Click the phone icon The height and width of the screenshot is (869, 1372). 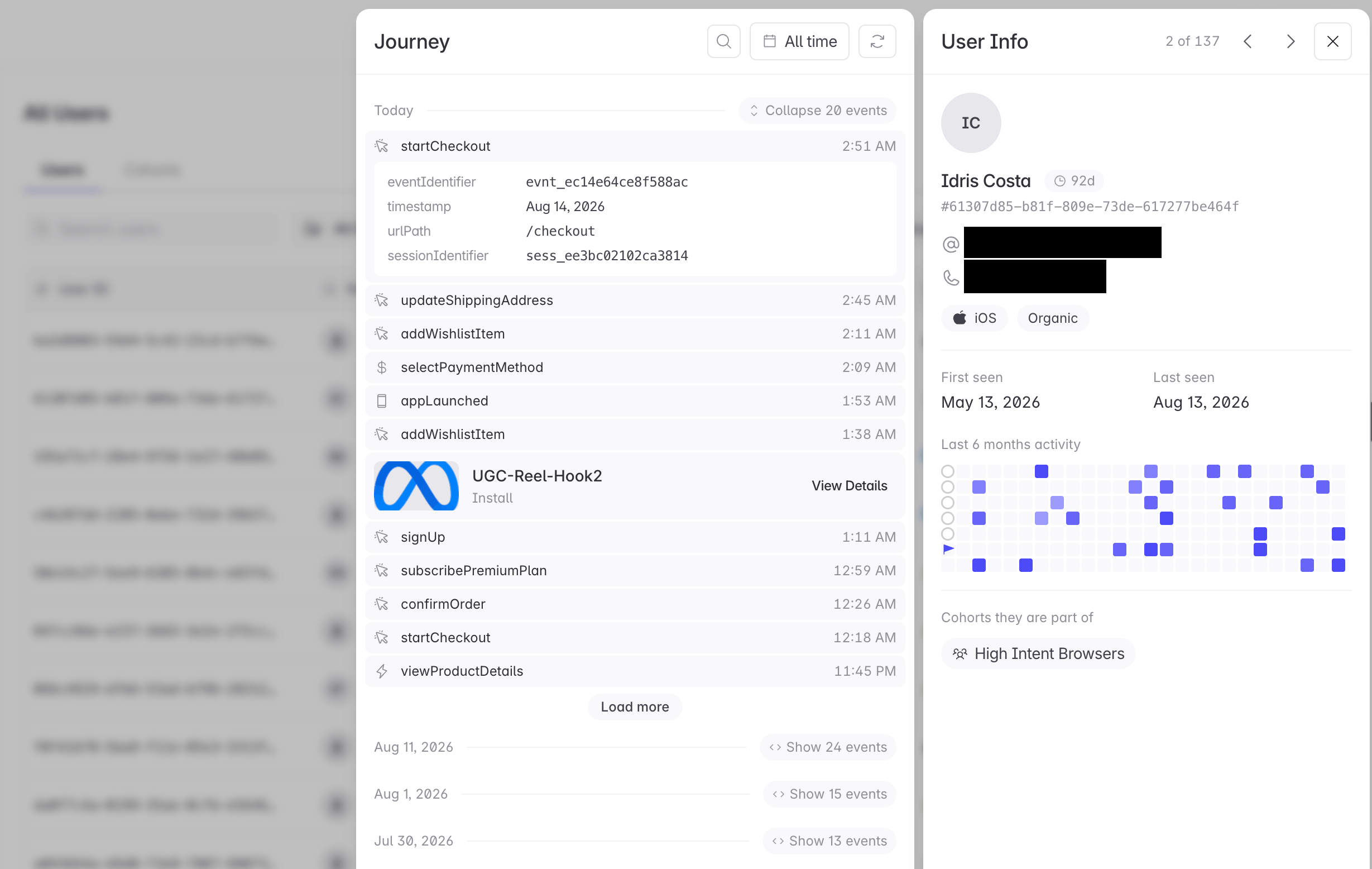tap(951, 278)
